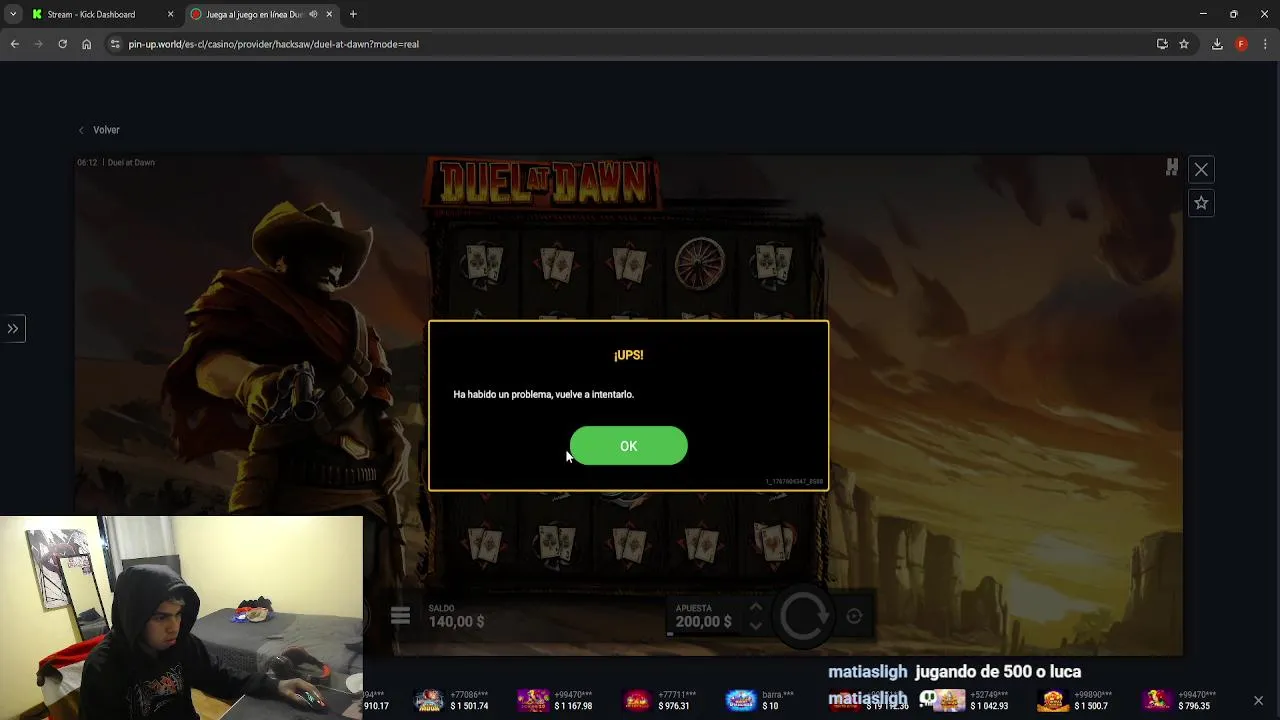Expand the left sidebar with the double-arrow icon
This screenshot has height=720, width=1280.
coord(13,329)
